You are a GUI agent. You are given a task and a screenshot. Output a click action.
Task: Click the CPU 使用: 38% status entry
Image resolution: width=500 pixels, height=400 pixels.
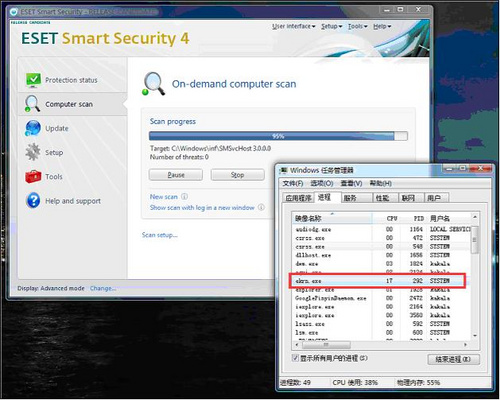click(x=355, y=383)
